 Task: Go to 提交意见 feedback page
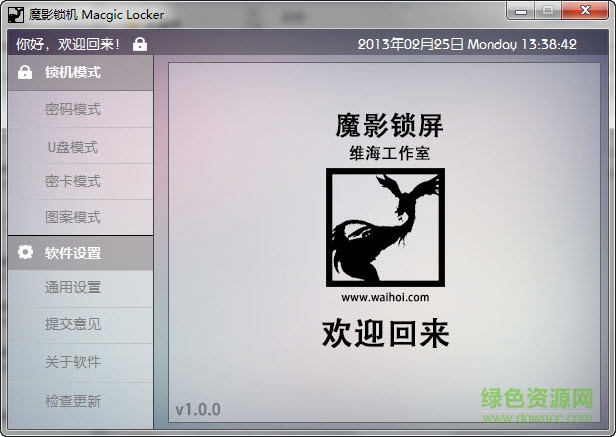pyautogui.click(x=73, y=325)
